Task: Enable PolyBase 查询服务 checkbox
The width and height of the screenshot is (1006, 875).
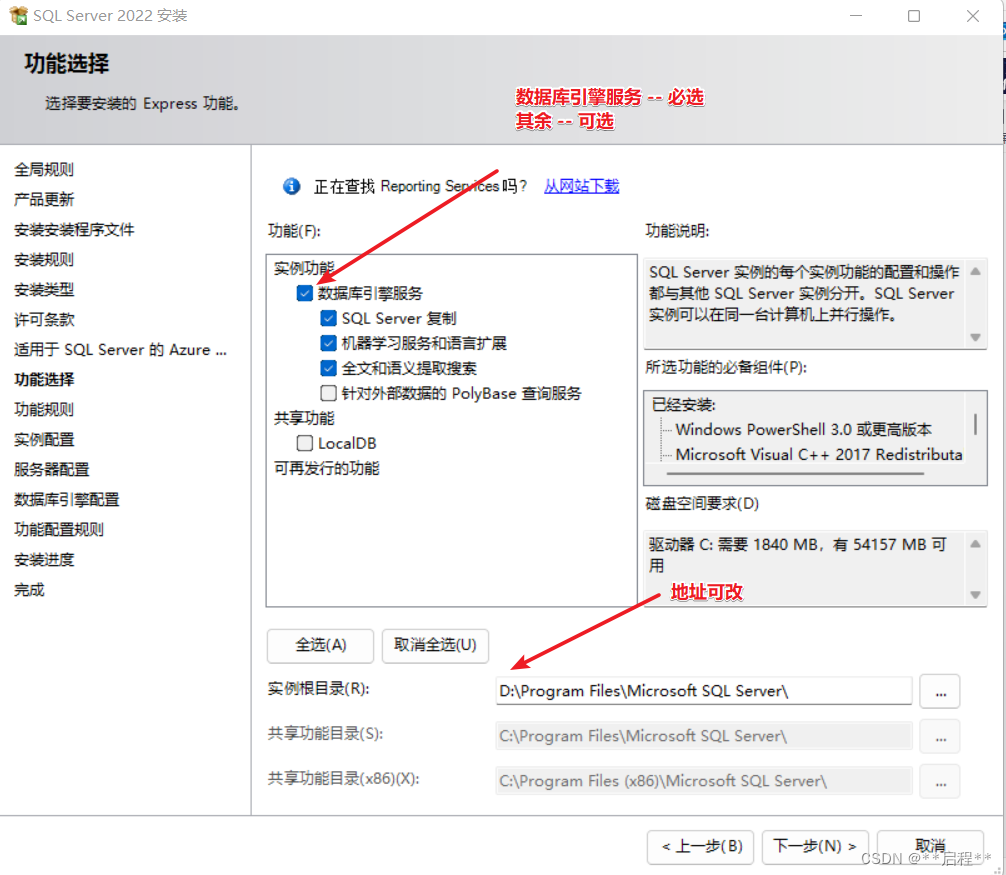Action: pyautogui.click(x=328, y=393)
